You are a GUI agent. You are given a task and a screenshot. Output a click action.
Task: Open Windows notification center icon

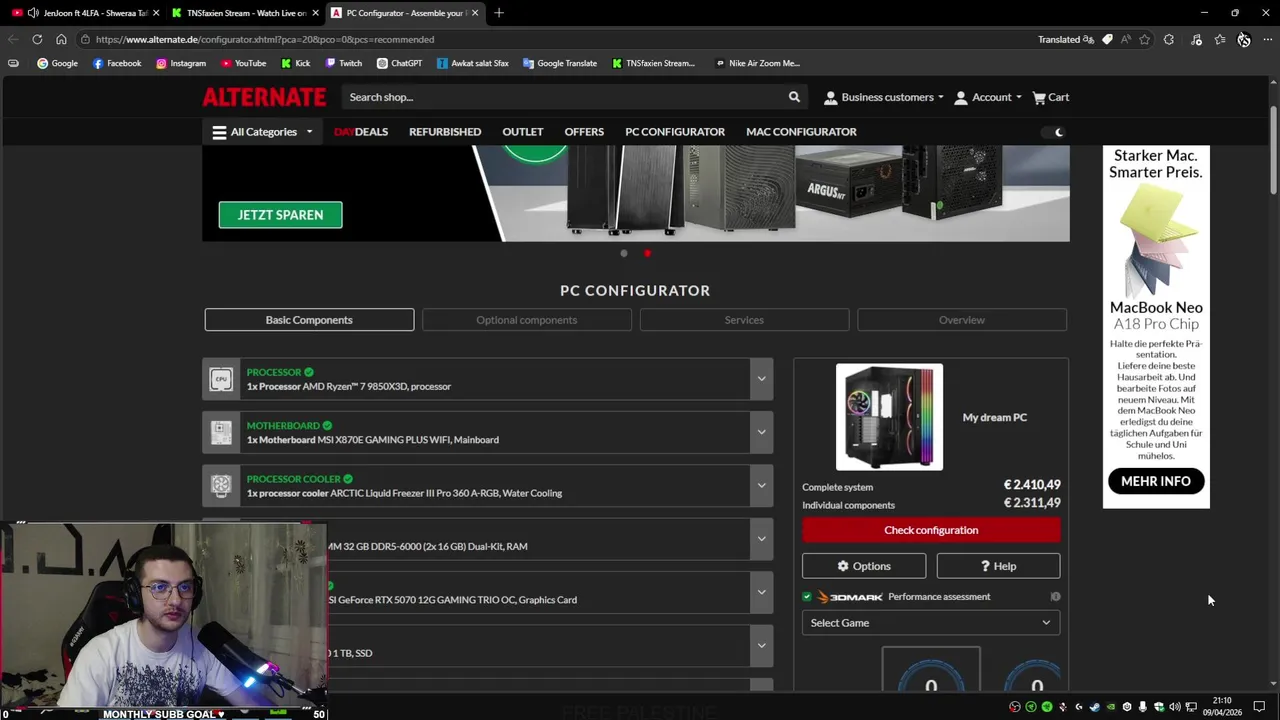pos(1259,707)
